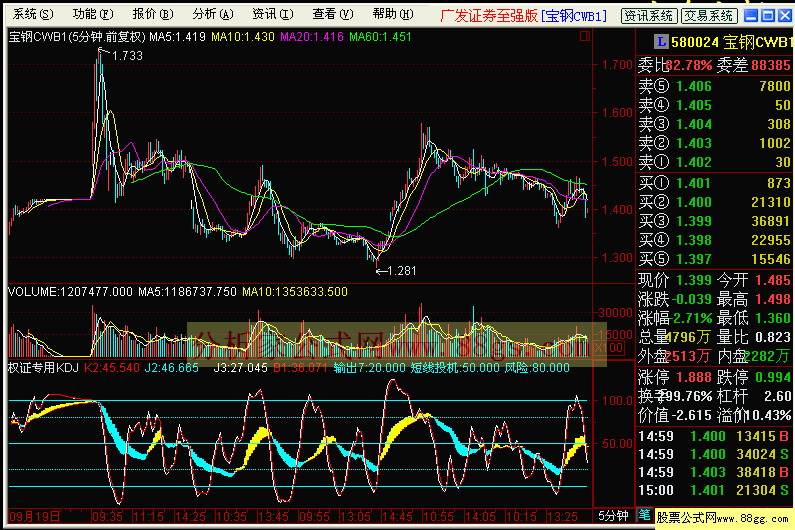Click the 5分钟 period label
This screenshot has height=530, width=795.
click(613, 516)
